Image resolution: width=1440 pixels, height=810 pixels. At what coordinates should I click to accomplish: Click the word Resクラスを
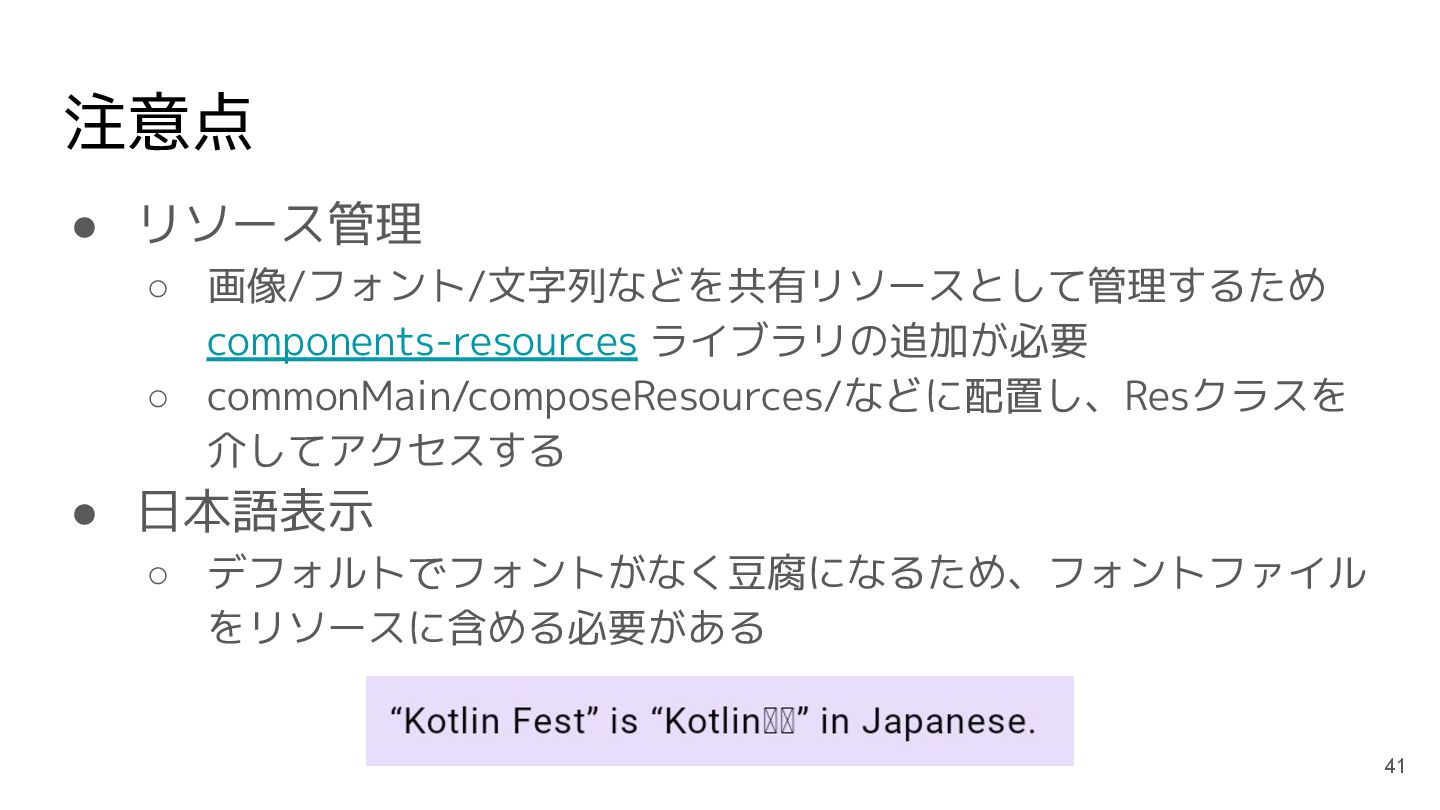[1236, 397]
